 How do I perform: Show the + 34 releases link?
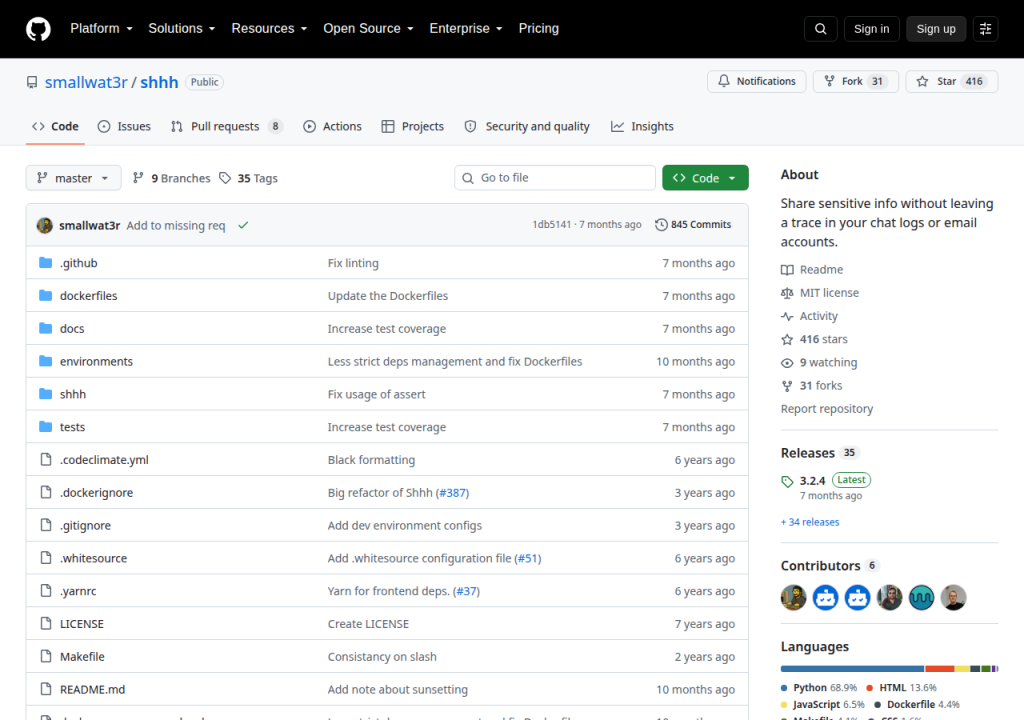click(810, 522)
